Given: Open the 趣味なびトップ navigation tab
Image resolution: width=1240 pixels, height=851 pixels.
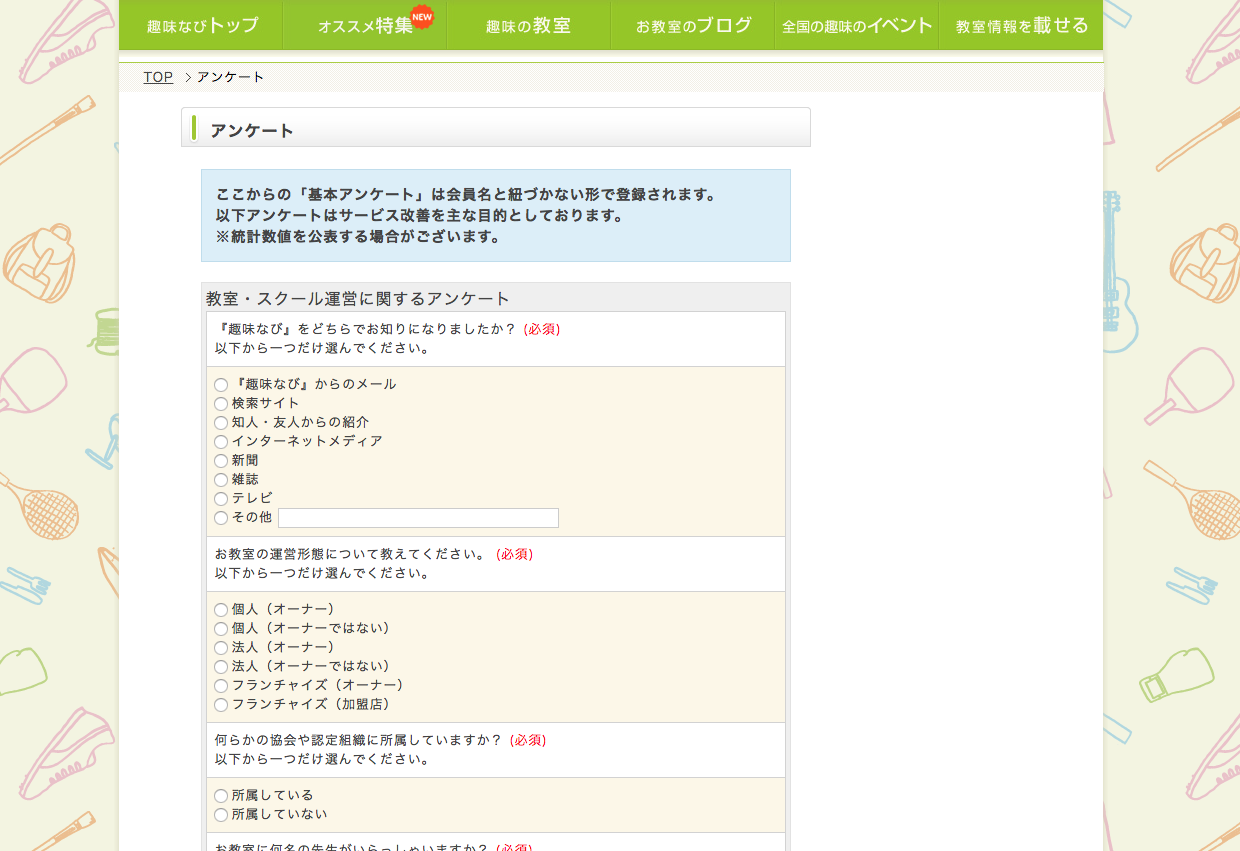Looking at the screenshot, I should click(201, 25).
